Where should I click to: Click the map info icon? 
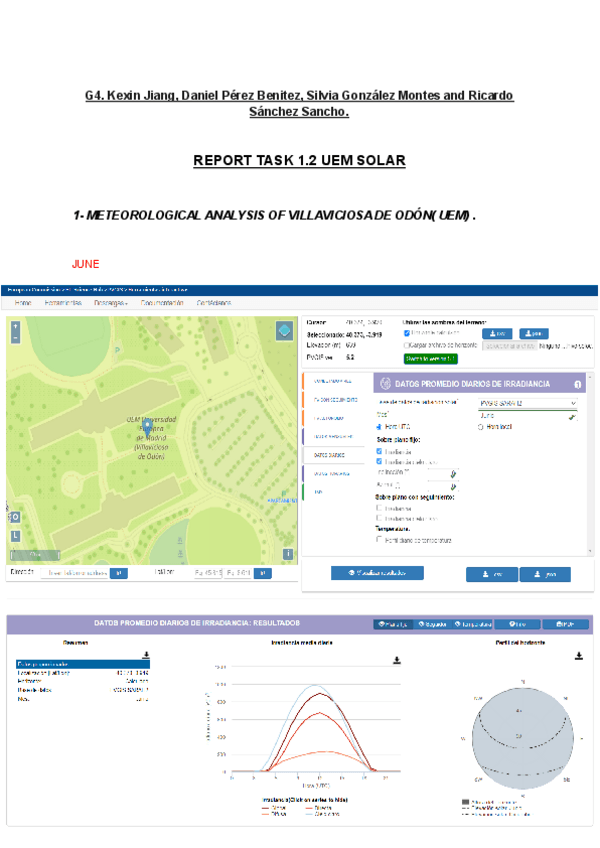[288, 553]
